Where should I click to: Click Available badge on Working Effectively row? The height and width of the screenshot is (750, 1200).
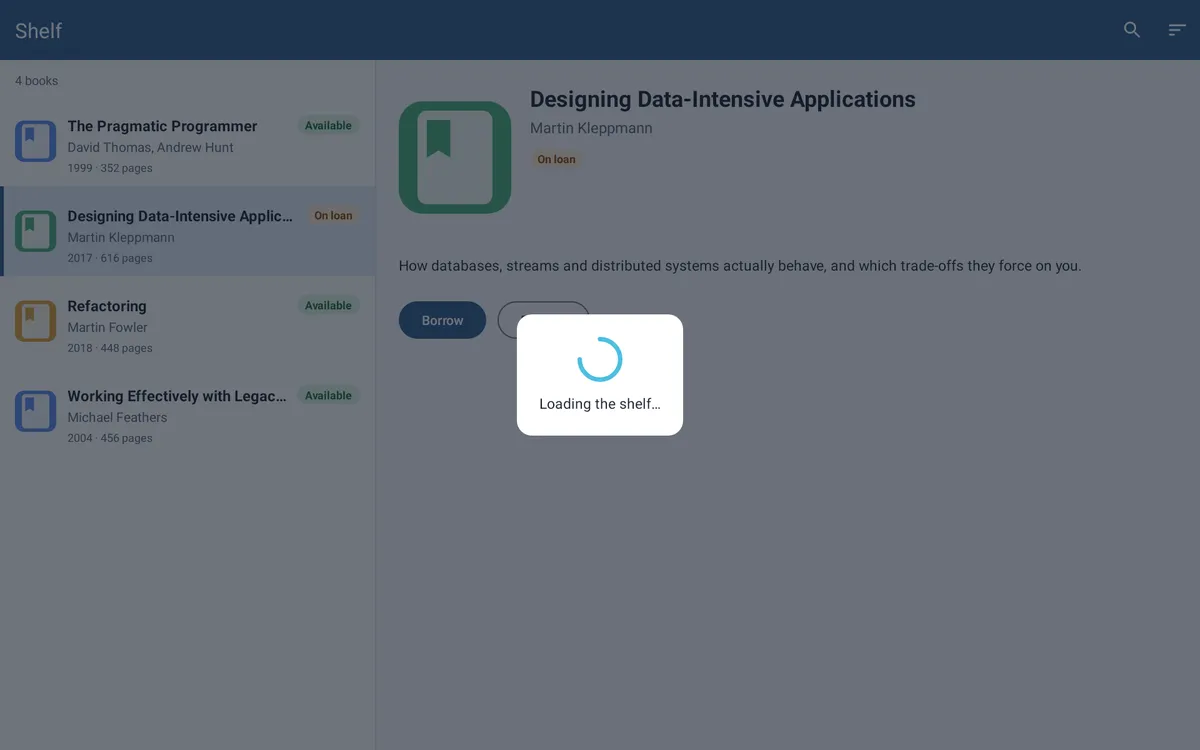(328, 396)
